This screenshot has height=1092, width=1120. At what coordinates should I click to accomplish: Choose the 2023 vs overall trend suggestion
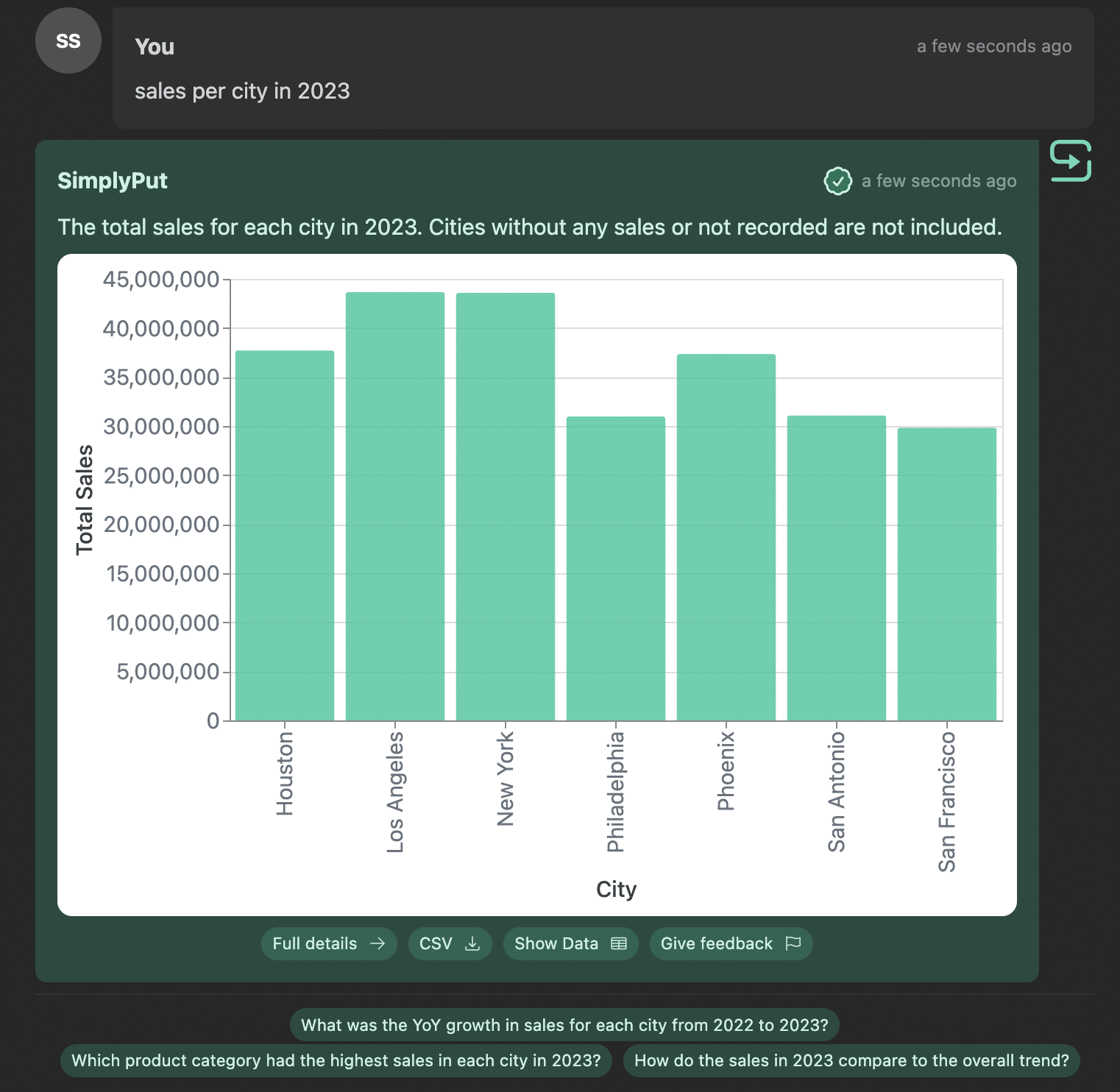click(x=851, y=1060)
